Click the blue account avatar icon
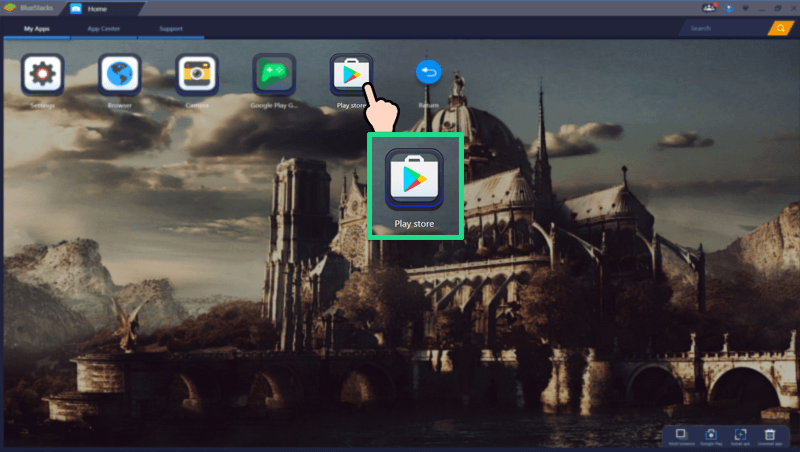This screenshot has height=452, width=800. [729, 8]
